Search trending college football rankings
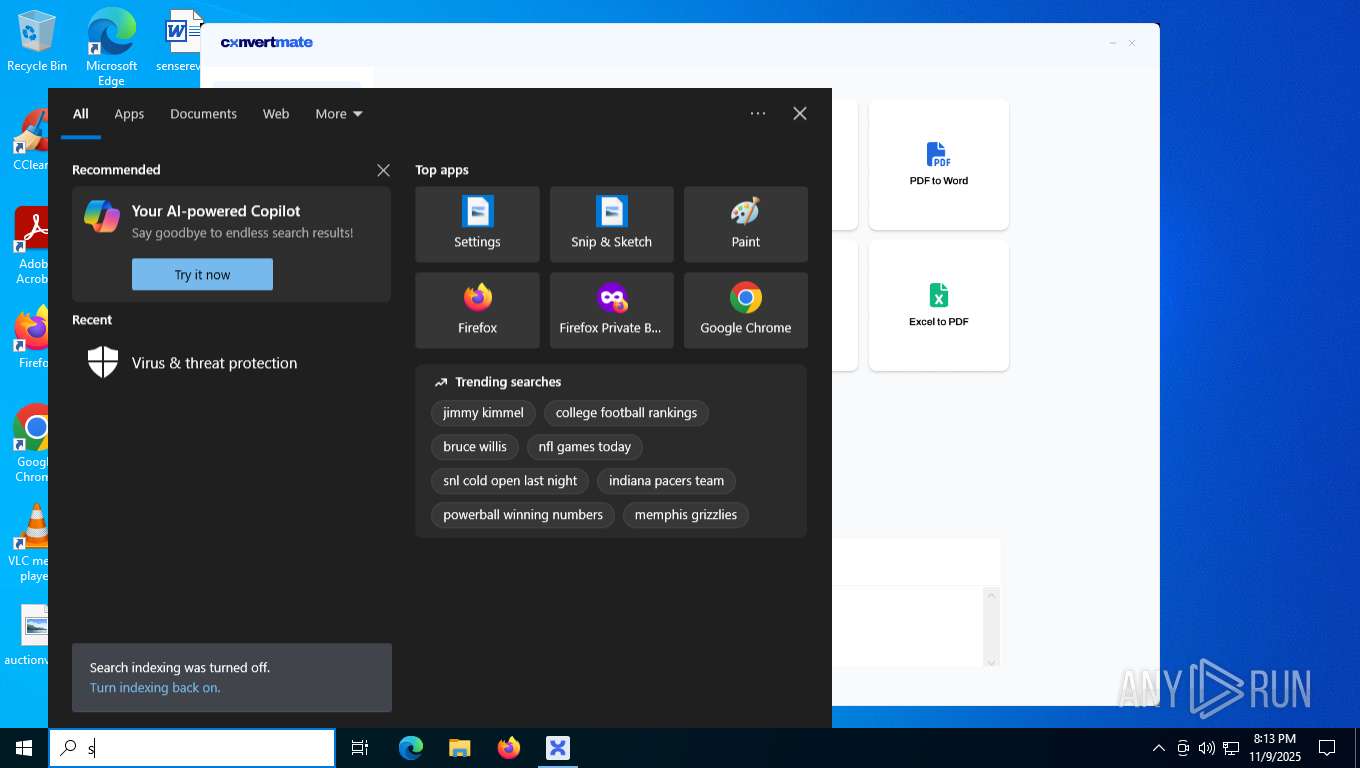The width and height of the screenshot is (1360, 768). click(x=626, y=413)
